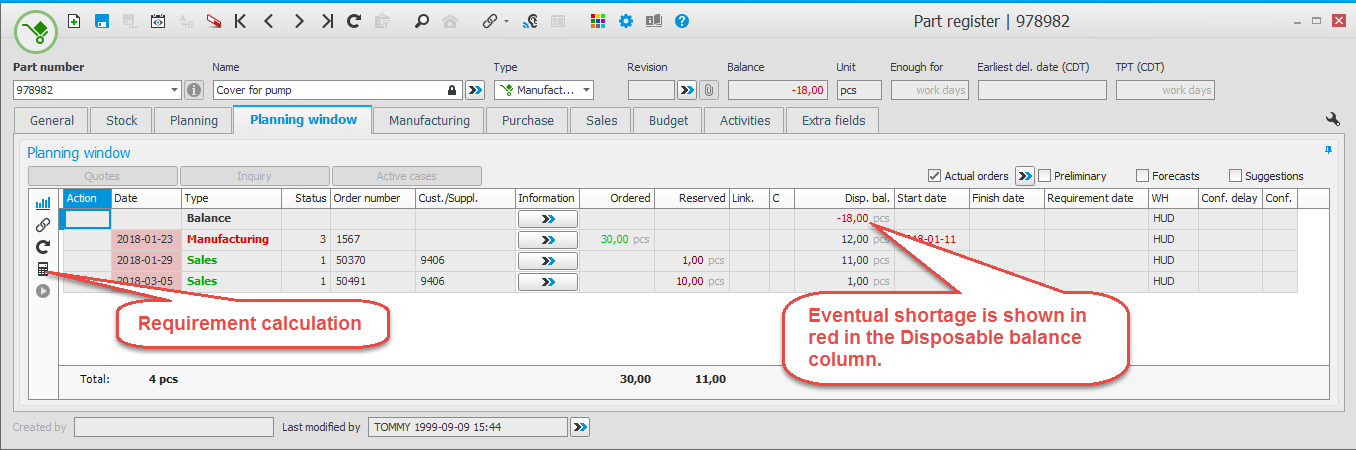Open the blue settings gear icon
The width and height of the screenshot is (1356, 450).
point(626,21)
